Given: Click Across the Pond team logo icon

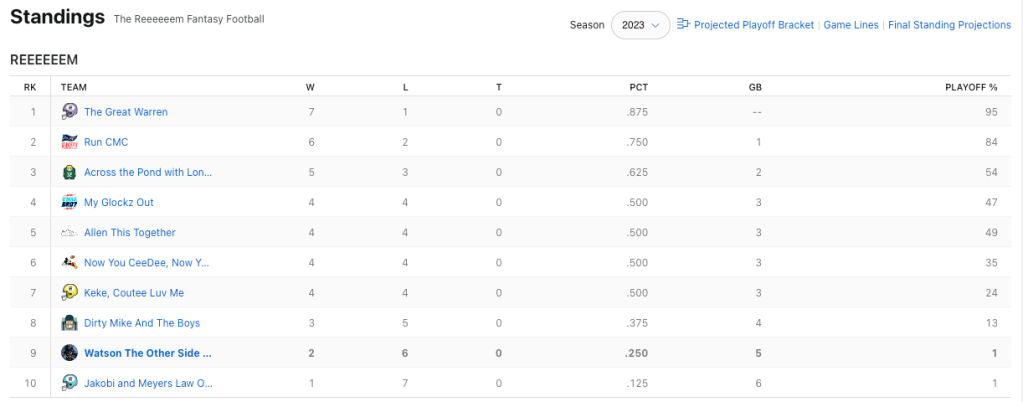Looking at the screenshot, I should coord(70,172).
